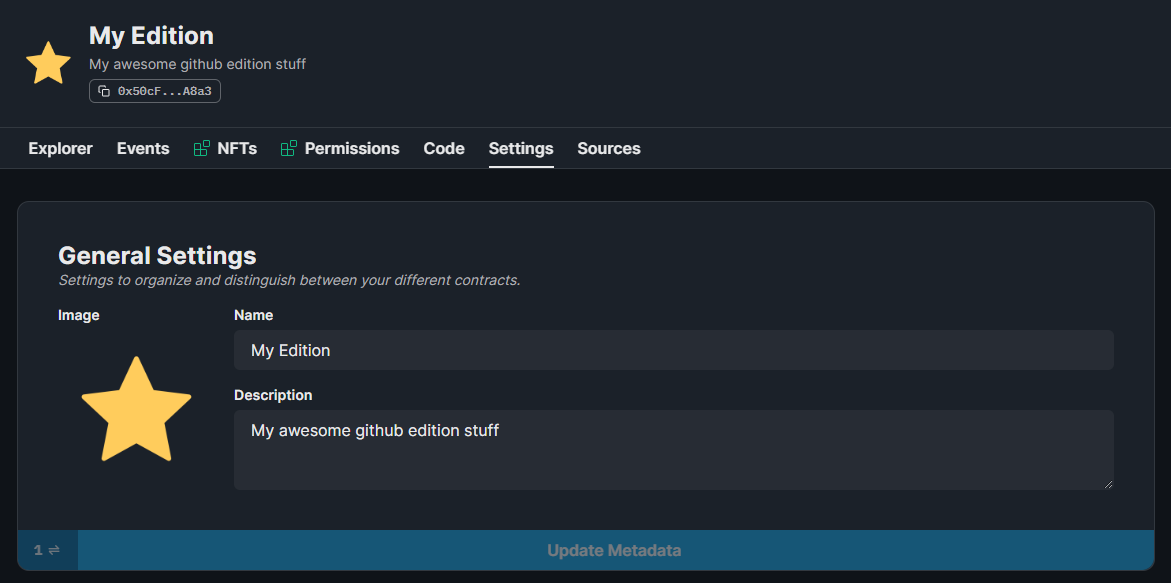
Task: Open the Permissions tab
Action: tap(352, 148)
